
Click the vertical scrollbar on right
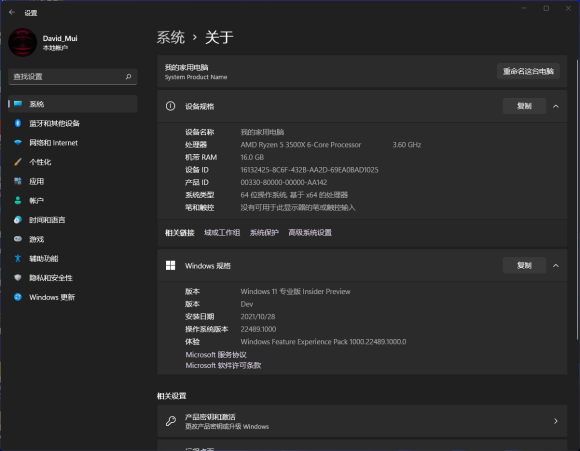click(577, 200)
